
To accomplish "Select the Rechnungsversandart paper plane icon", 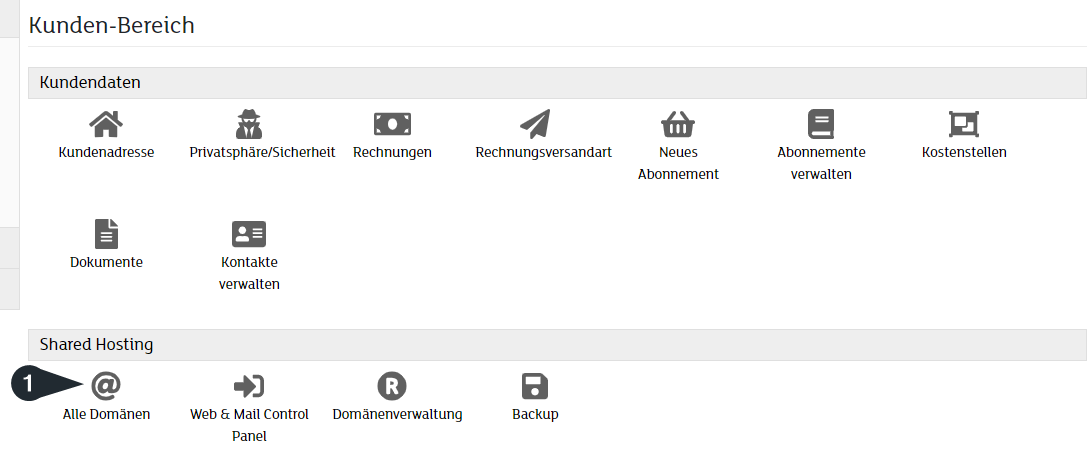I will [x=535, y=124].
